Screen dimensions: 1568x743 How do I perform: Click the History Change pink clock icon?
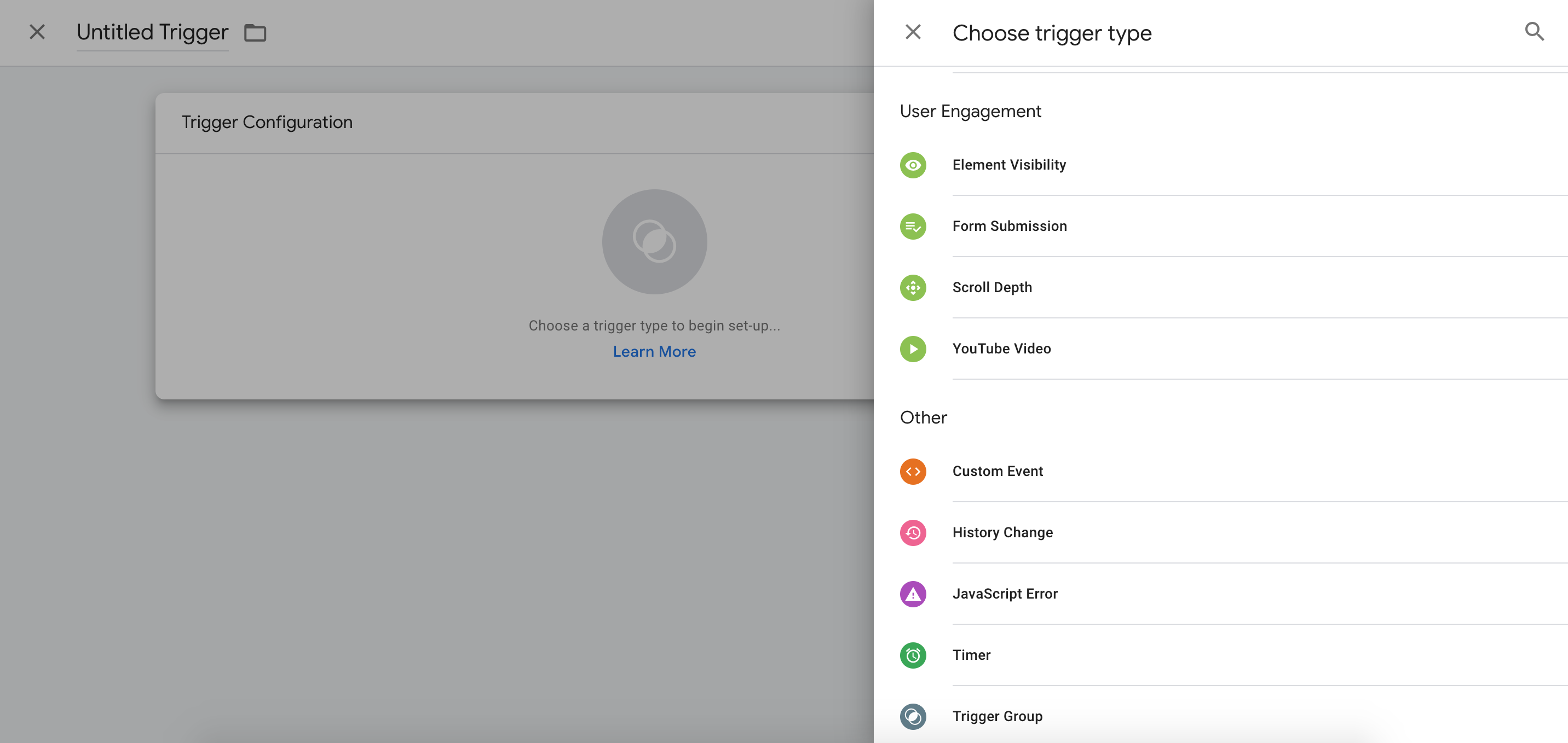tap(913, 532)
